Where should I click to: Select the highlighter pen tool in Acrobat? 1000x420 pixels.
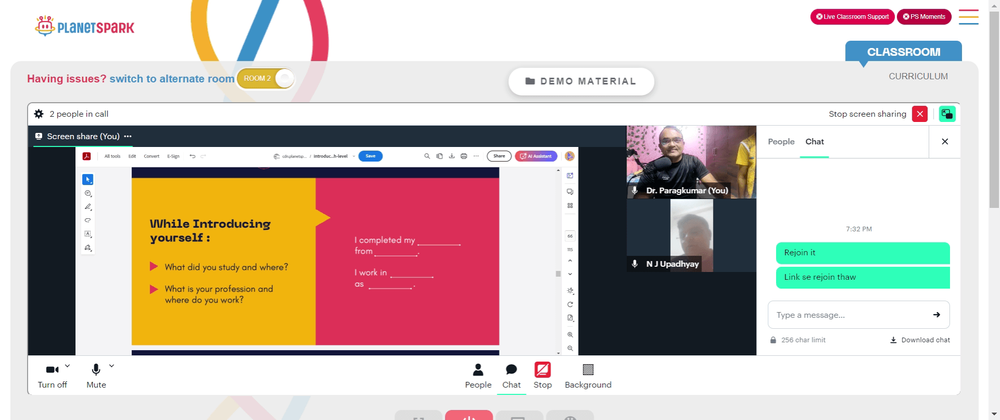[x=88, y=206]
